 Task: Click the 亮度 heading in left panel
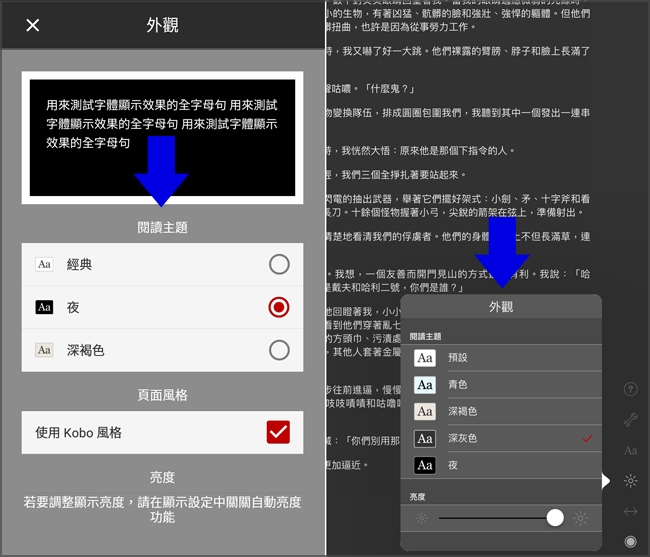[x=162, y=477]
